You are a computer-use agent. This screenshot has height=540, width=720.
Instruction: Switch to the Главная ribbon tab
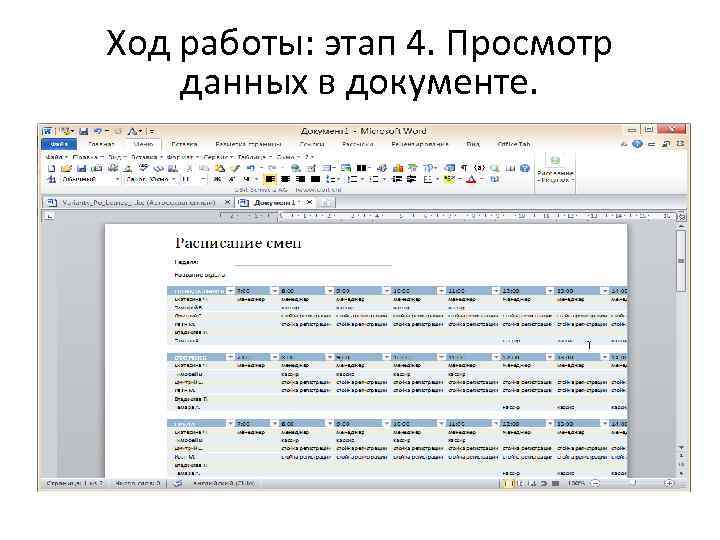(101, 144)
